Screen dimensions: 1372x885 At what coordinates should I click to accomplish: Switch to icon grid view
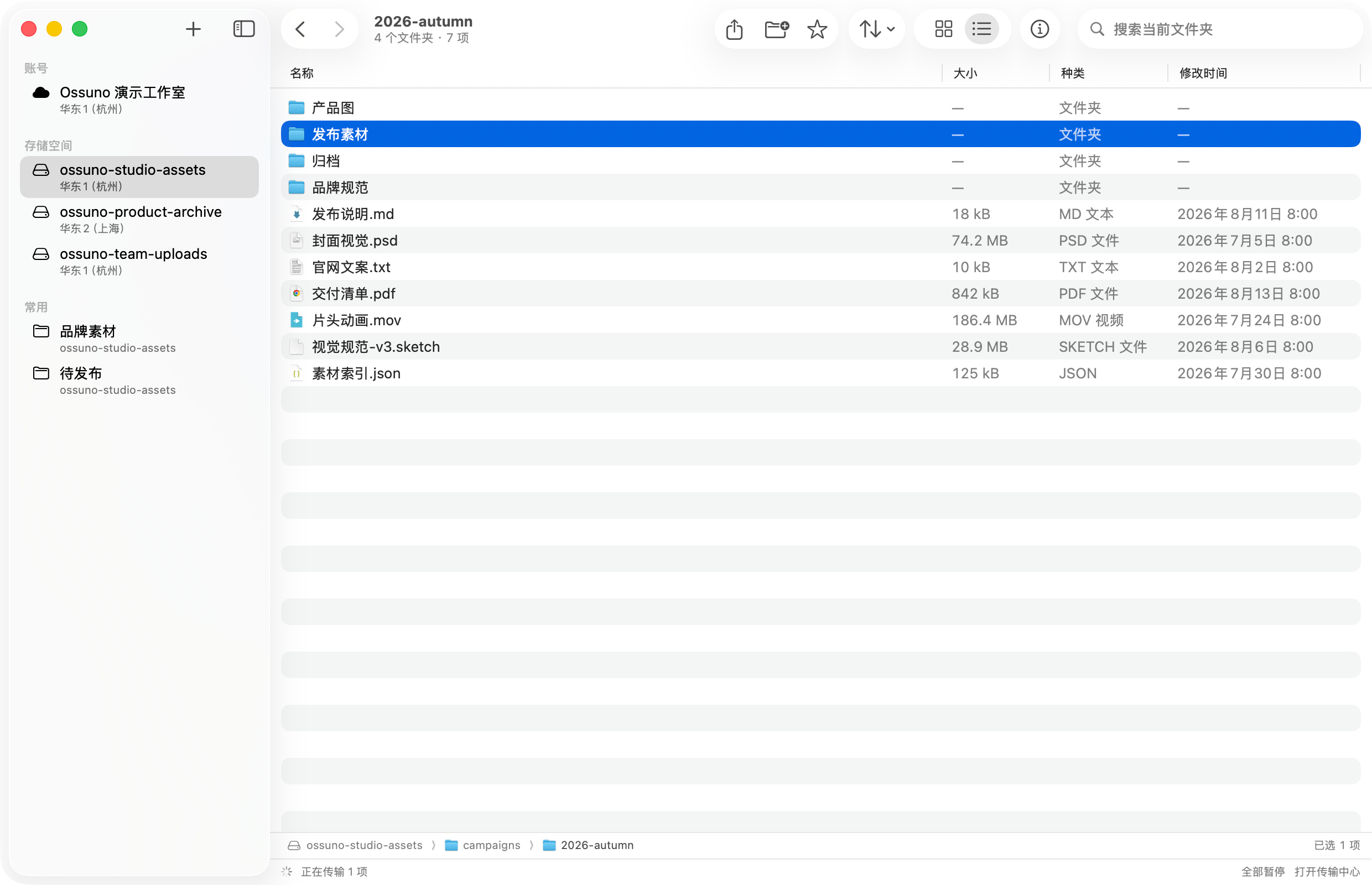coord(943,29)
